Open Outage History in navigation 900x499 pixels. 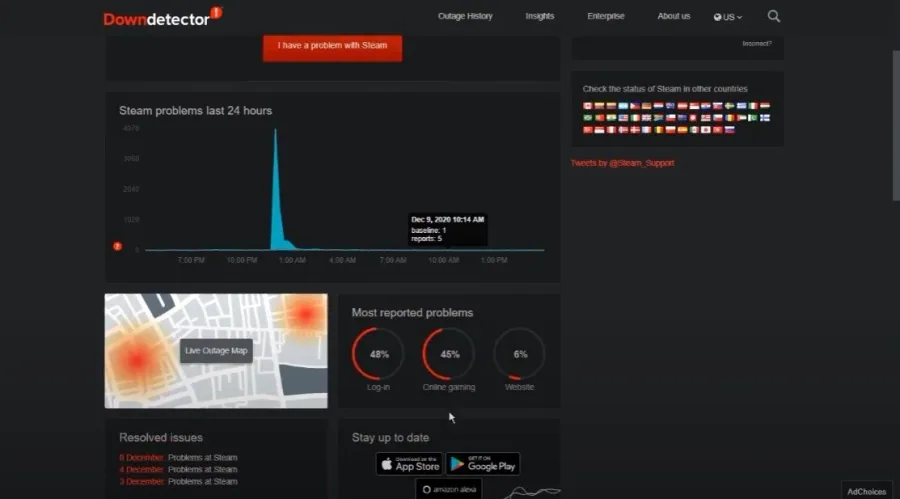point(465,16)
